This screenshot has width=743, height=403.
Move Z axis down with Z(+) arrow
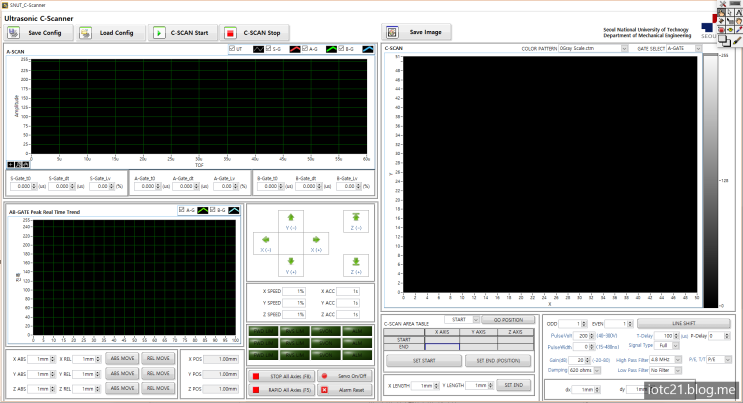tap(356, 261)
